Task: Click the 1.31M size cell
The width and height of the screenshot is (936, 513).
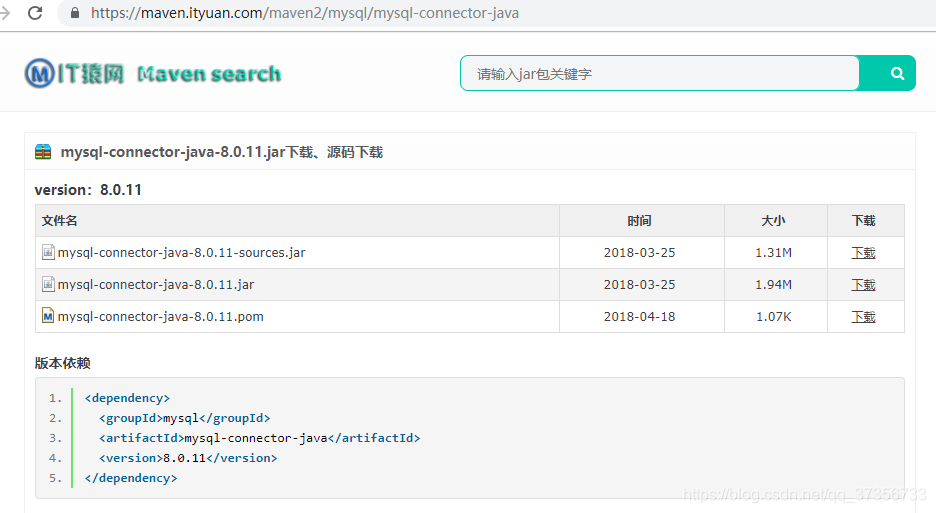Action: (774, 253)
